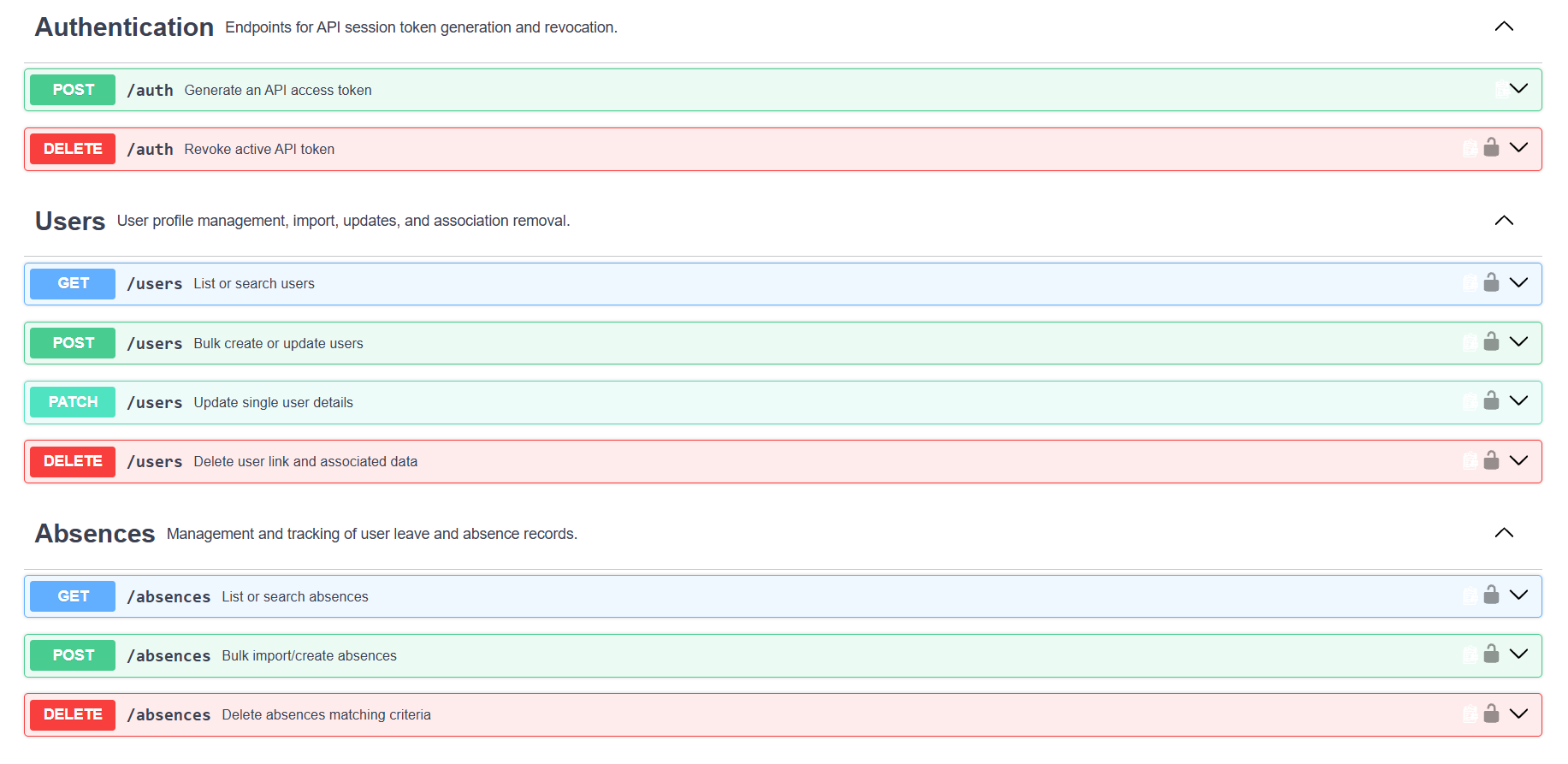Collapse the Users section with its arrow
Screen dimensions: 1568x764
tap(1504, 221)
